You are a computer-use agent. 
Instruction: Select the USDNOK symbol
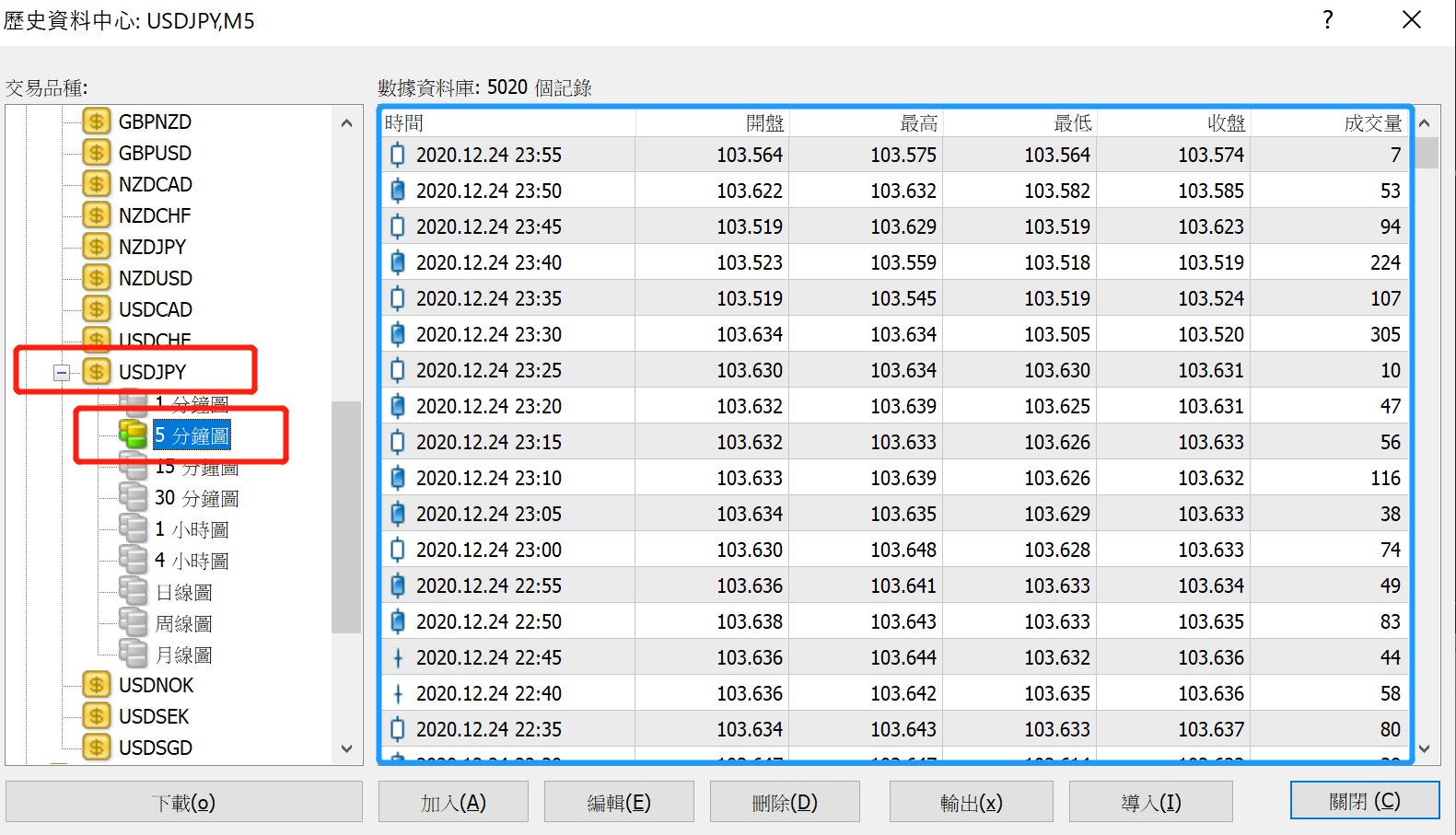coord(156,685)
